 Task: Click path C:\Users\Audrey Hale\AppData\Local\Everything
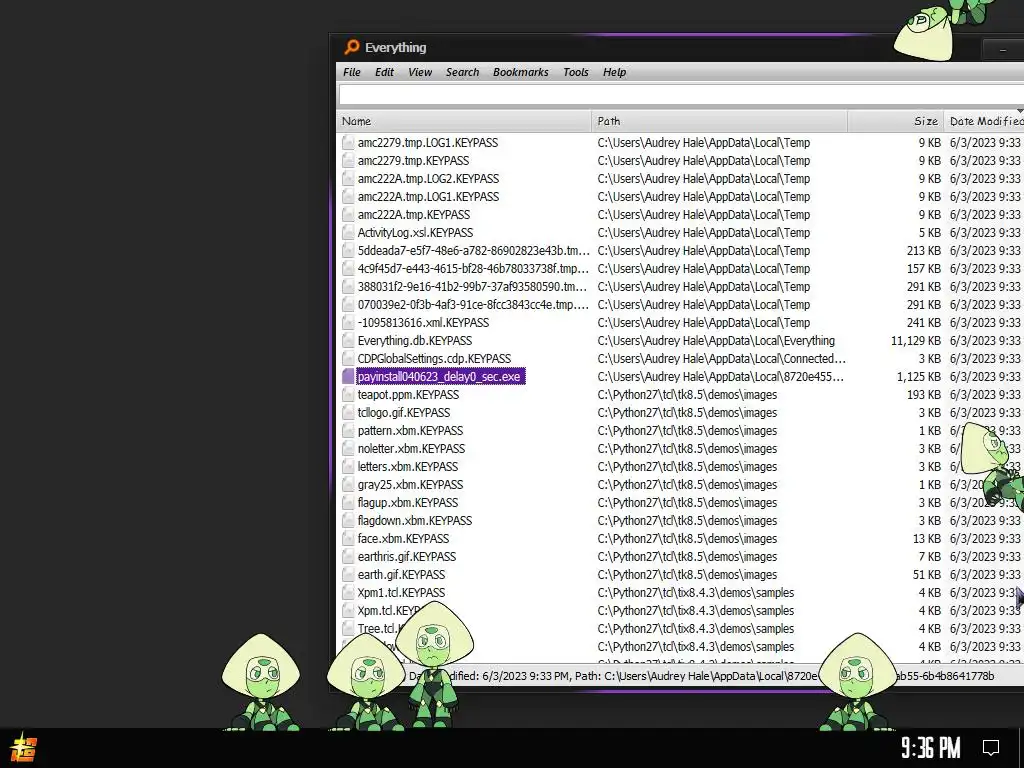(x=716, y=340)
